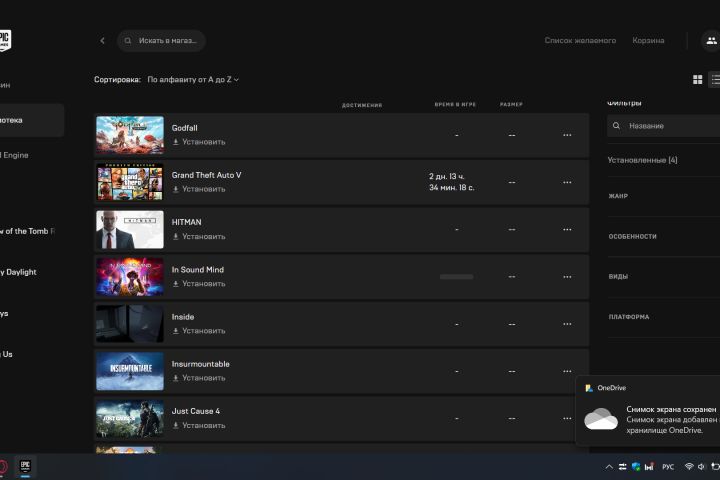Open the Список желаемого wishlist link
The image size is (720, 480).
580,40
